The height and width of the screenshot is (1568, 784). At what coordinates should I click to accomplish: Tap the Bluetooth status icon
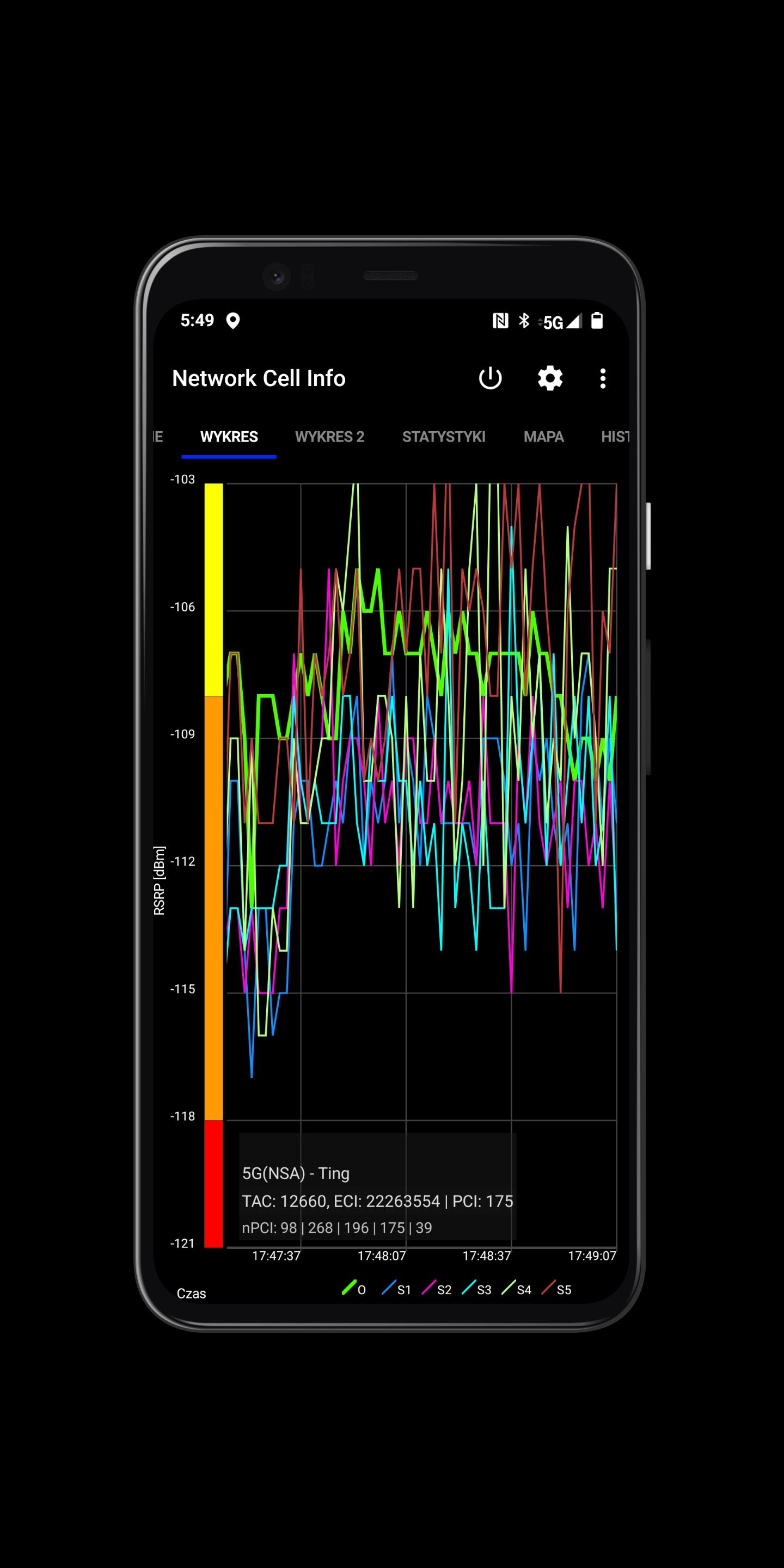click(524, 321)
